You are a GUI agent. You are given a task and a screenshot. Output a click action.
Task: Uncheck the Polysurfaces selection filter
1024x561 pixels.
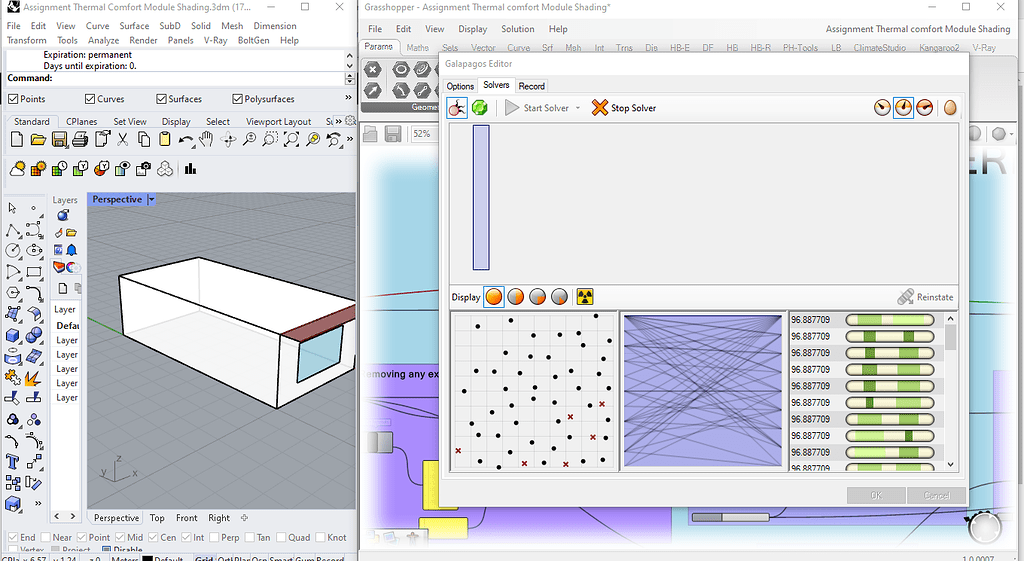(x=237, y=99)
